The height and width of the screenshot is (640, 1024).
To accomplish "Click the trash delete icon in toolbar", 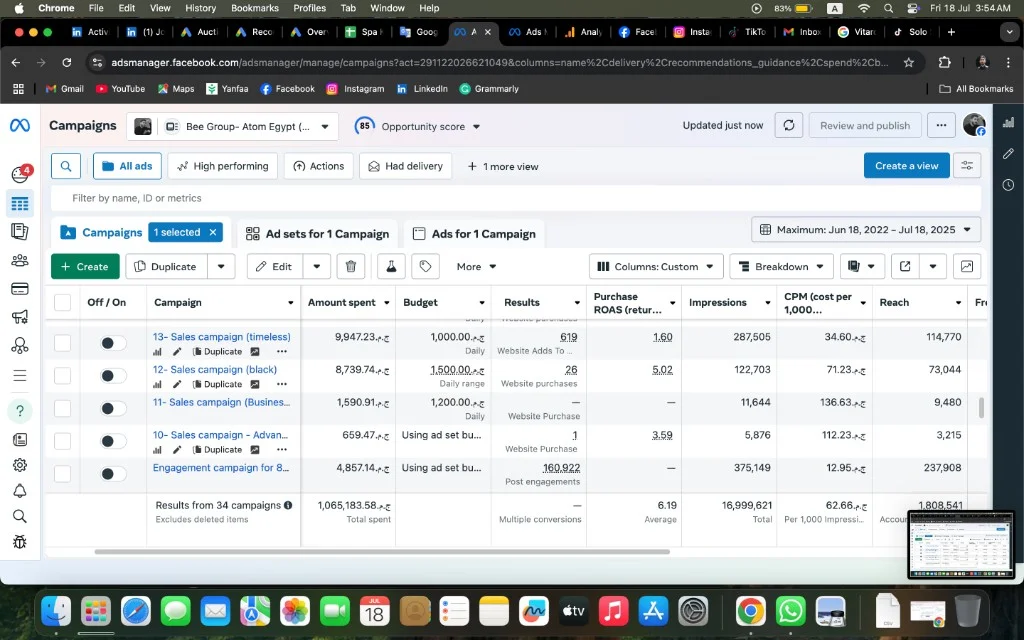I will pos(351,266).
